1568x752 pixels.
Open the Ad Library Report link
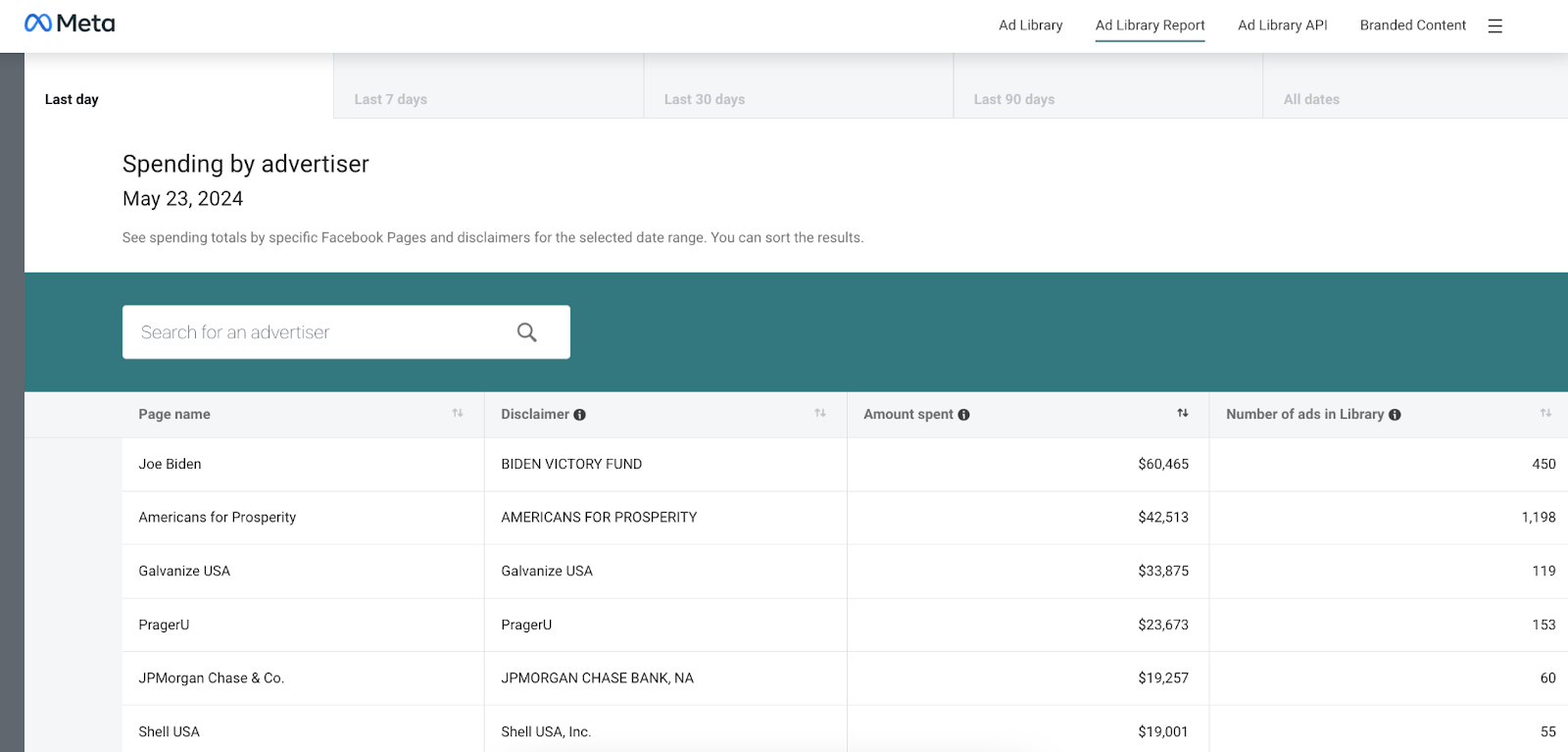coord(1151,25)
